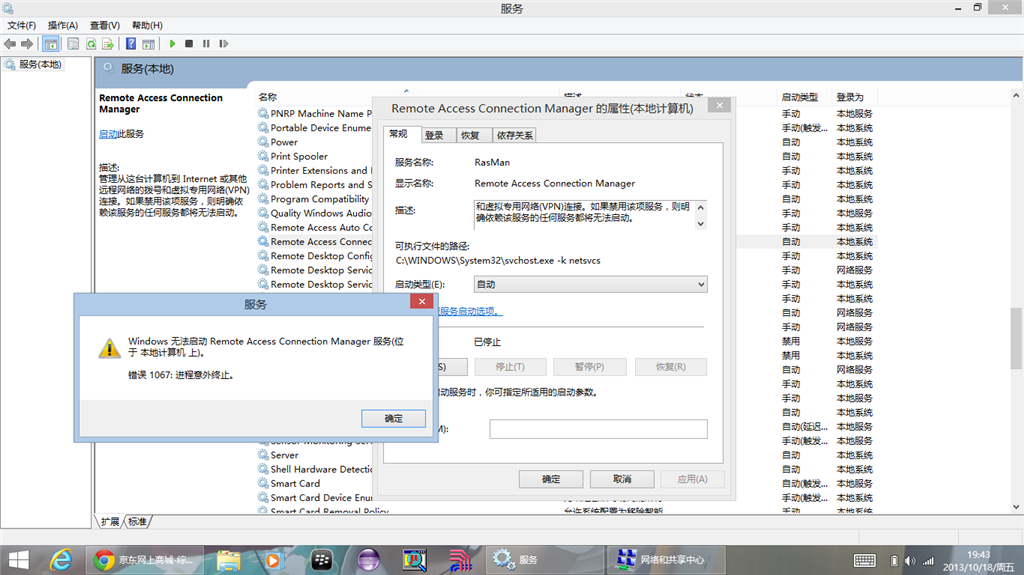Switch to 网络和共享中心 taskbar window
This screenshot has width=1024, height=575.
tap(665, 560)
